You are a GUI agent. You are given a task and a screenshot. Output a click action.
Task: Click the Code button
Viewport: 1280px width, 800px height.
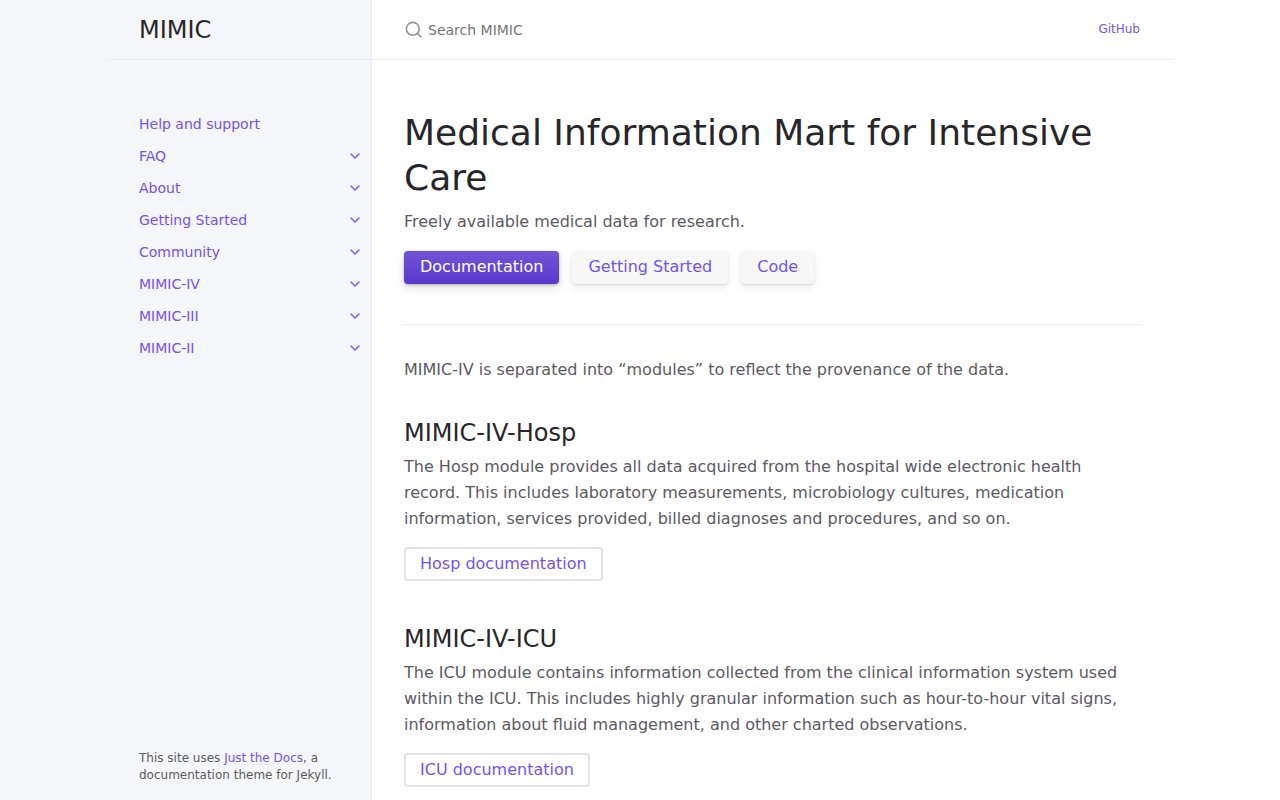coord(777,267)
